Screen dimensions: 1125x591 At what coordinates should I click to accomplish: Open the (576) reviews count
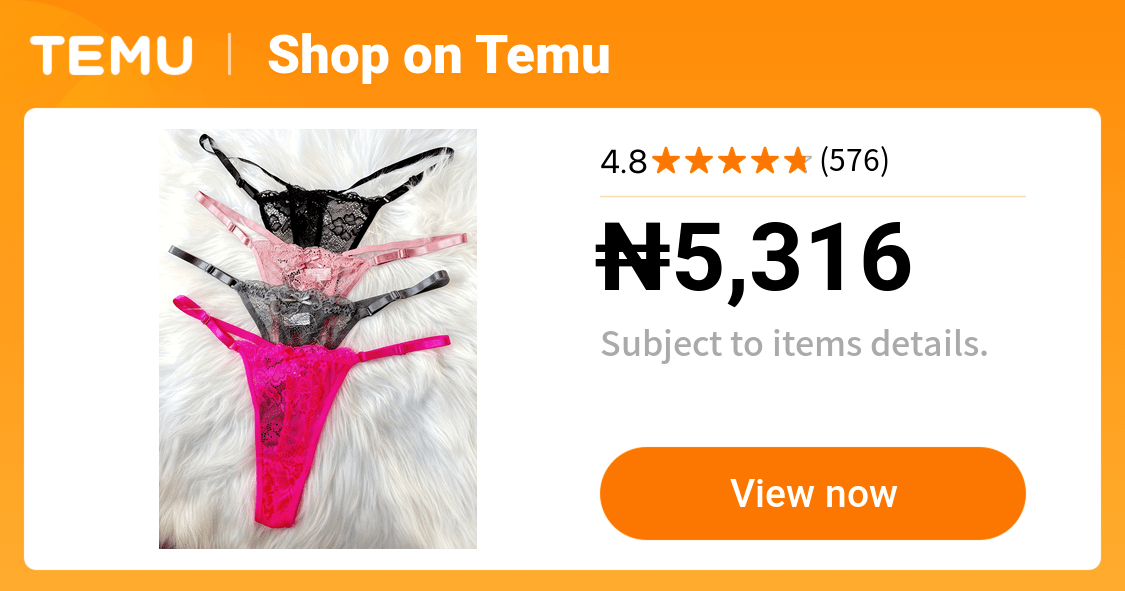coord(854,161)
